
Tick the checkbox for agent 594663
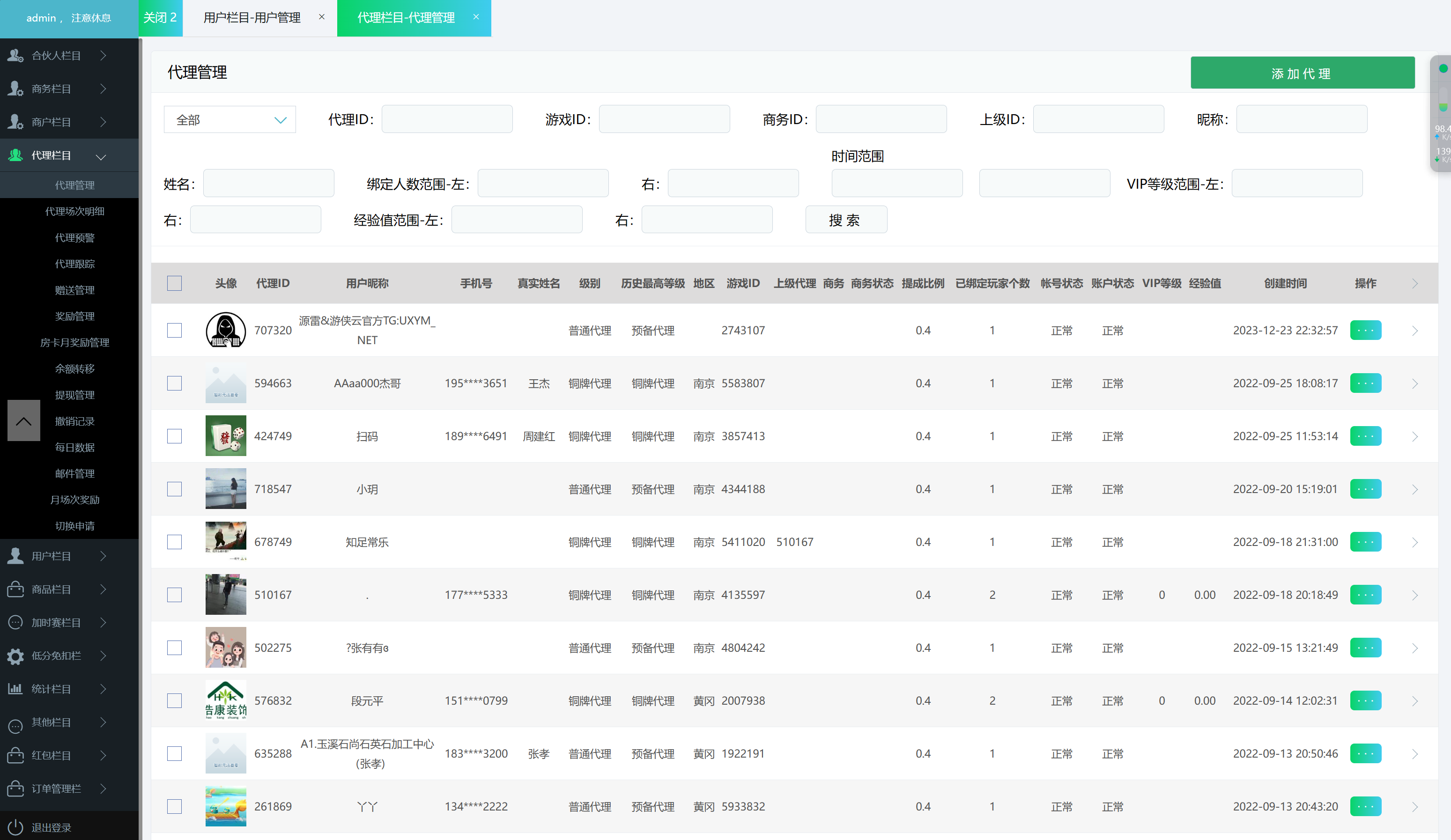click(x=174, y=383)
